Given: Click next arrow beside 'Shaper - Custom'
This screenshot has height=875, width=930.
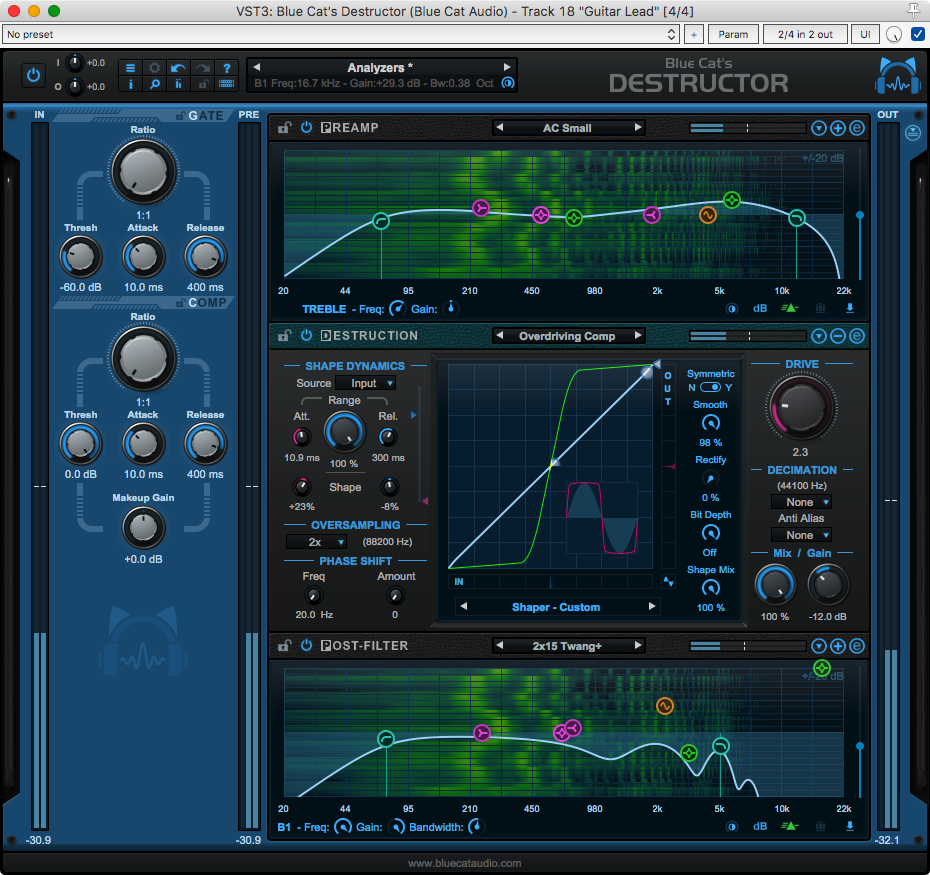Looking at the screenshot, I should pyautogui.click(x=652, y=607).
